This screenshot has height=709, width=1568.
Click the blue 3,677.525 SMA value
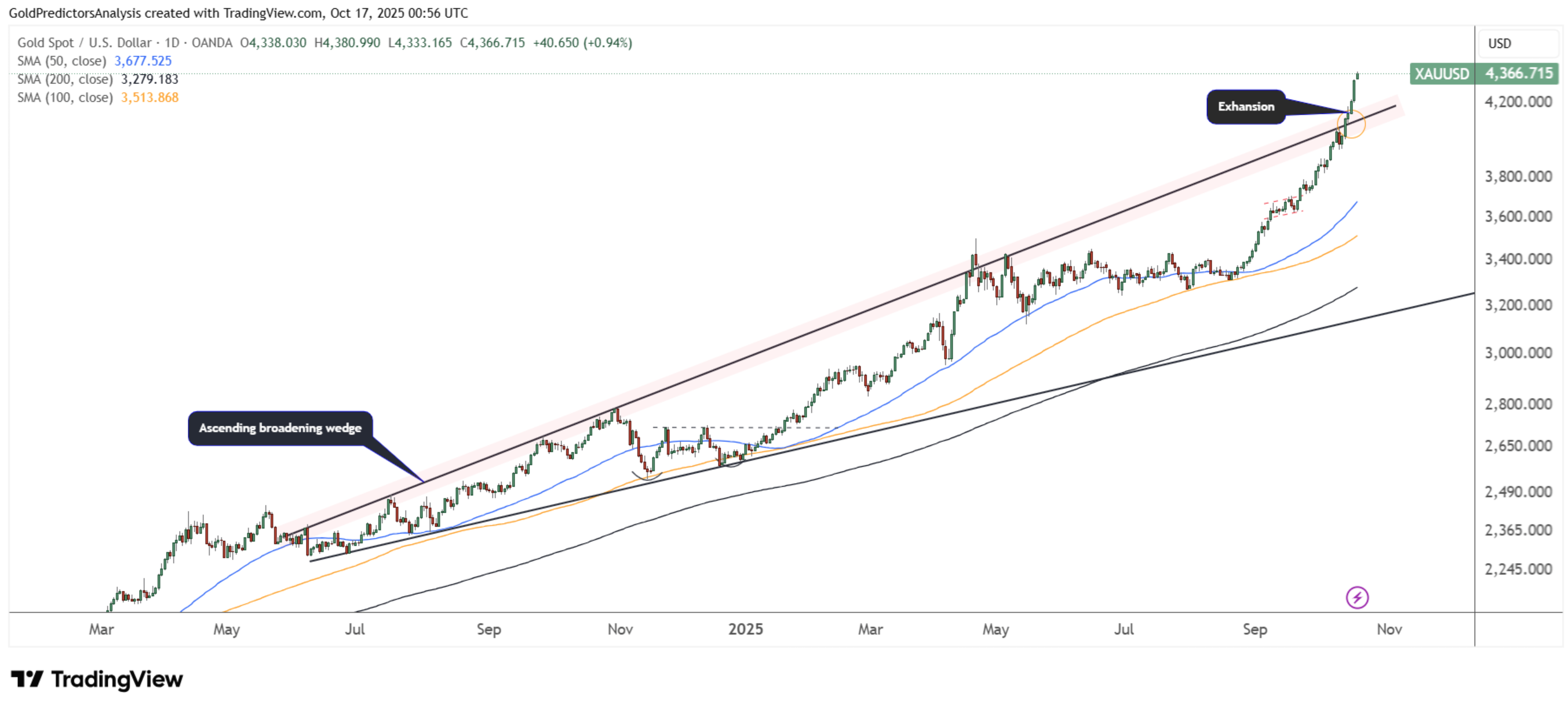(x=143, y=61)
